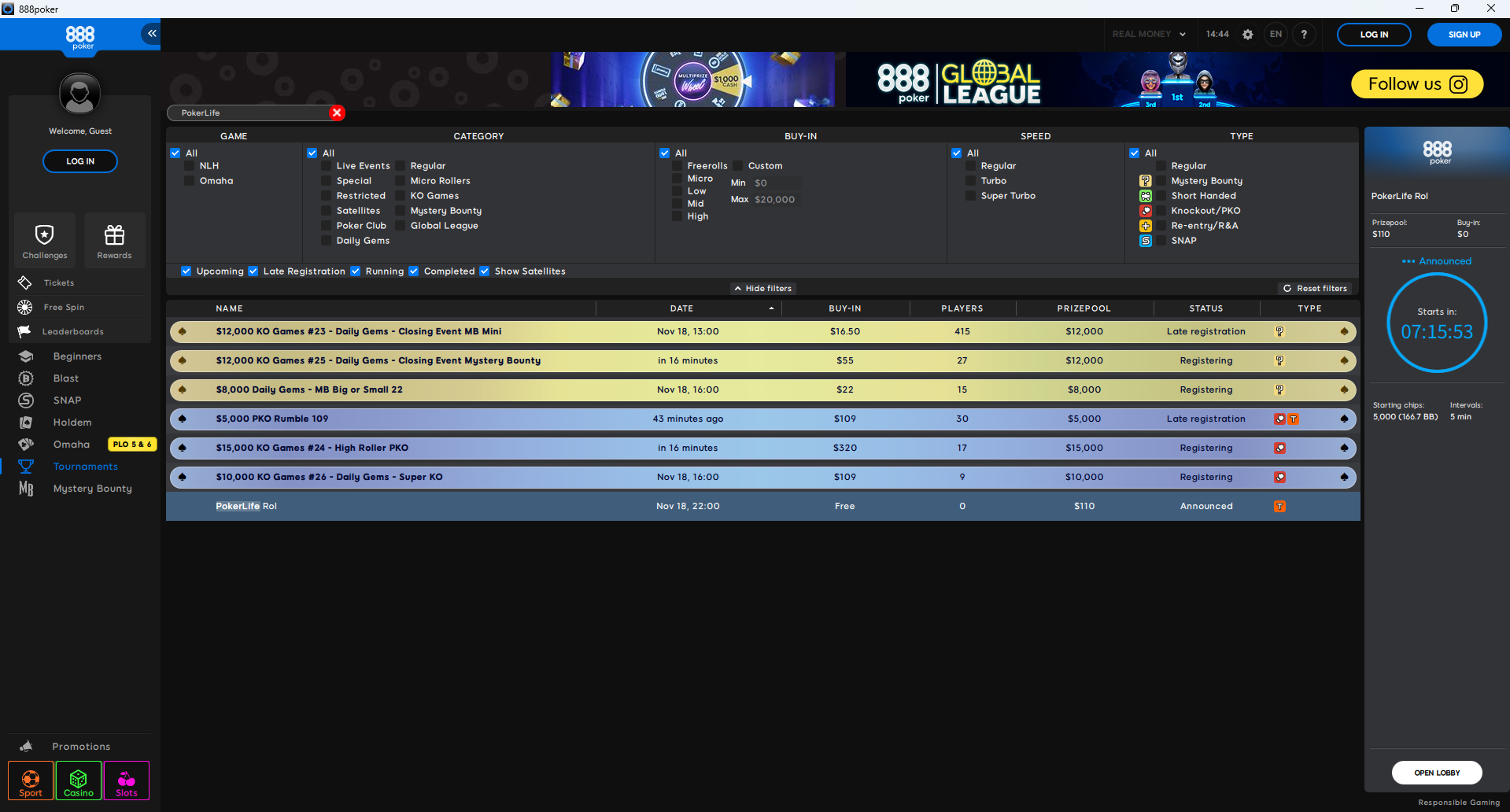
Task: Click the PokerLife Rol countdown ring
Action: pyautogui.click(x=1436, y=323)
